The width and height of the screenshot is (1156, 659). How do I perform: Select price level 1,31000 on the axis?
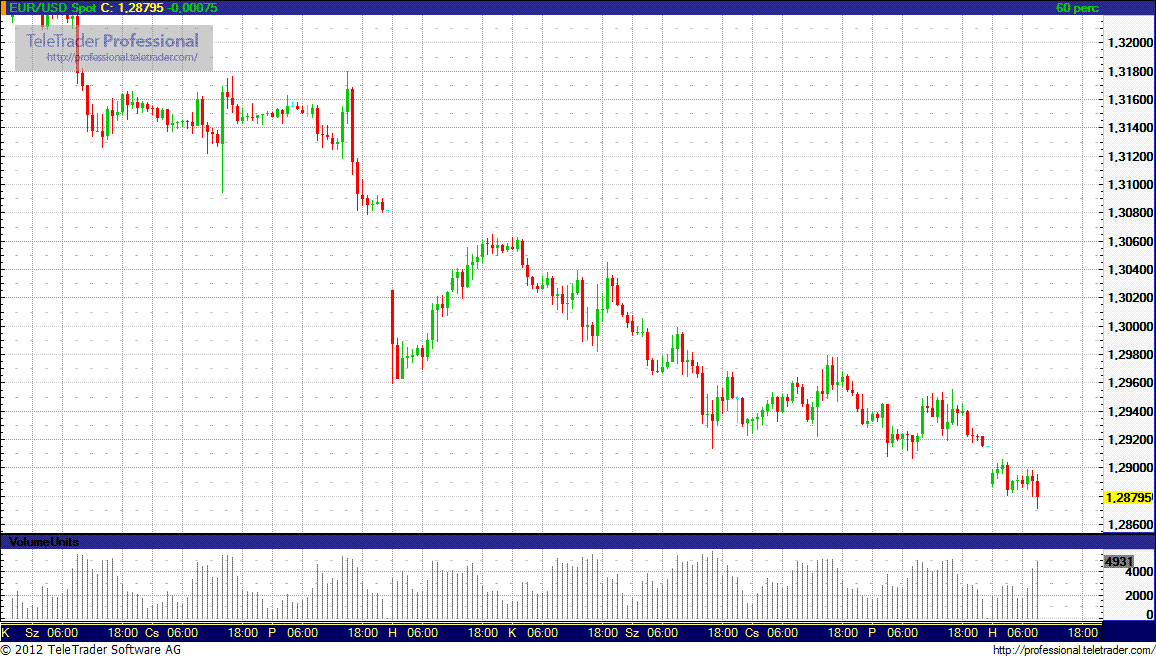coord(1129,185)
